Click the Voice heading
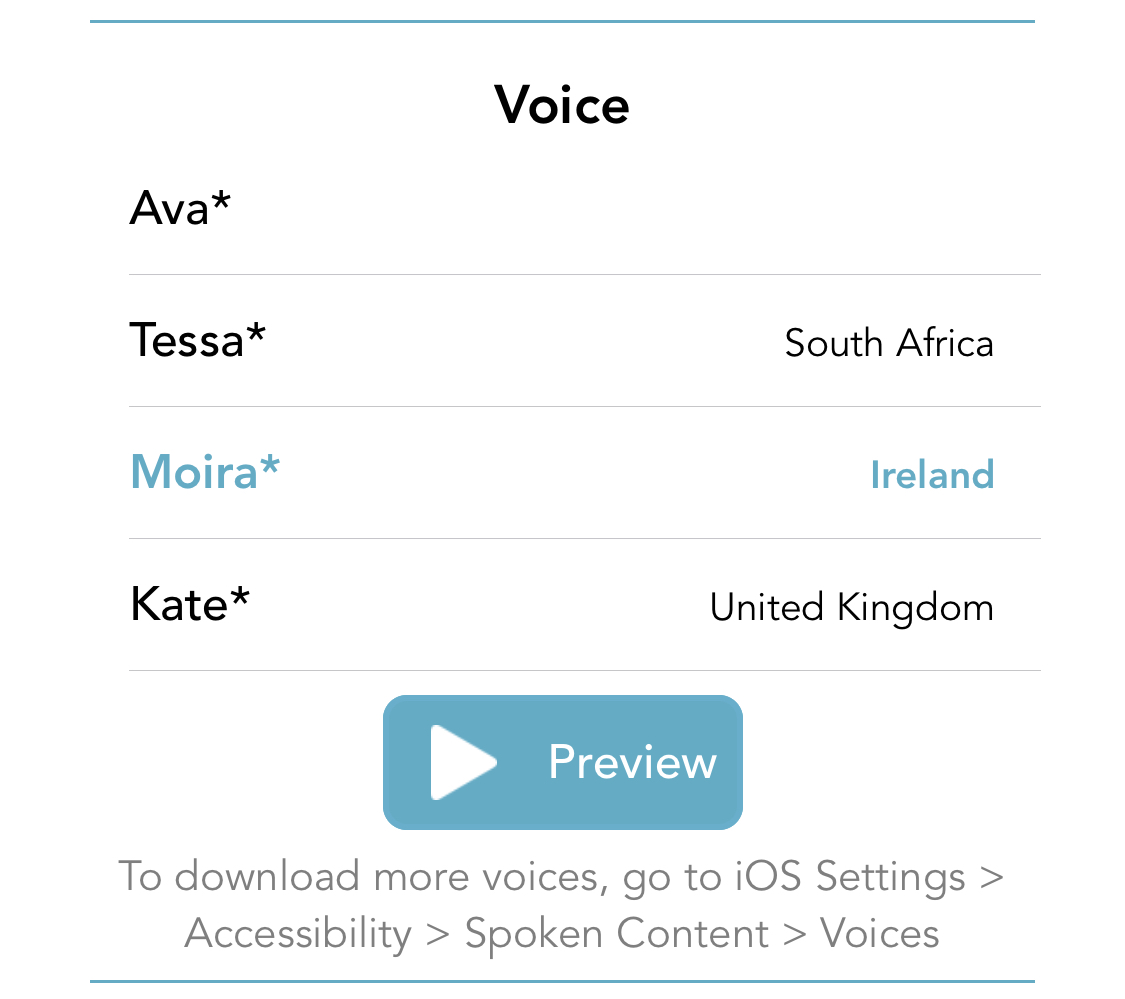 [562, 105]
